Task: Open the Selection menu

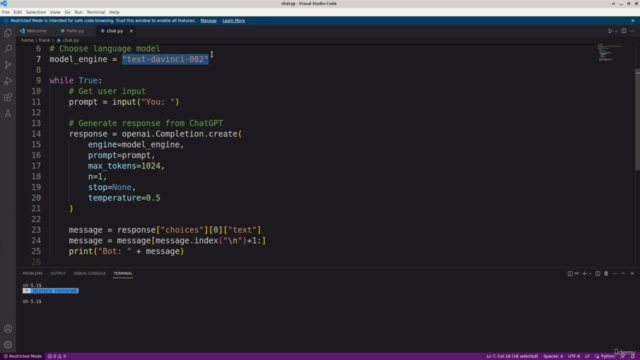Action: click(36, 12)
